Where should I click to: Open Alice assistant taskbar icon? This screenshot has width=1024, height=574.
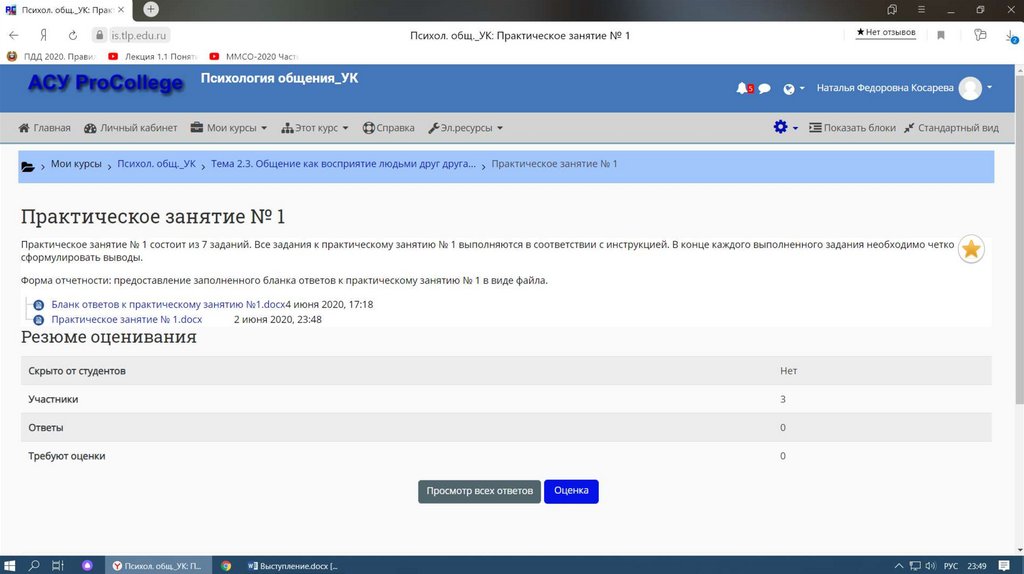coord(87,566)
